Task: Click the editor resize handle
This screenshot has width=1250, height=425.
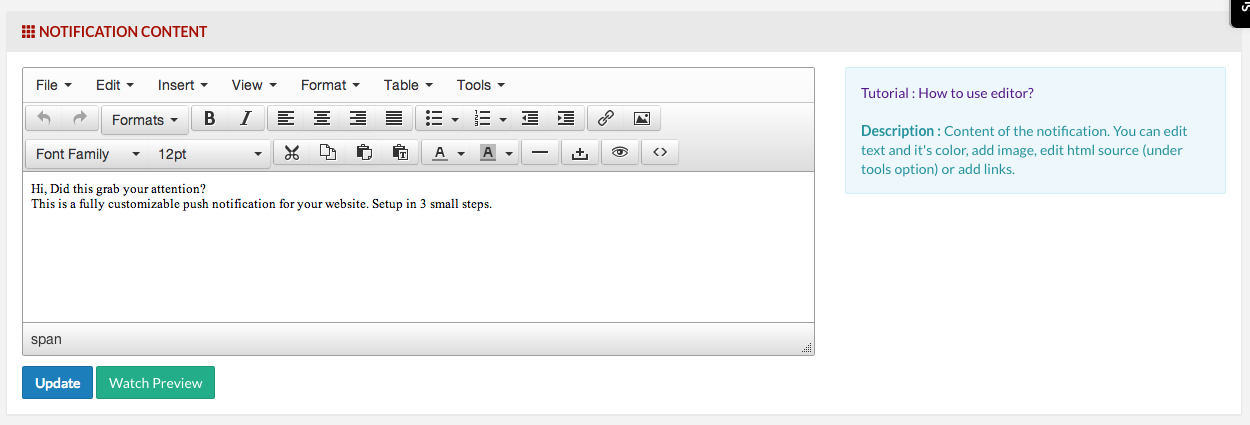Action: [x=807, y=347]
